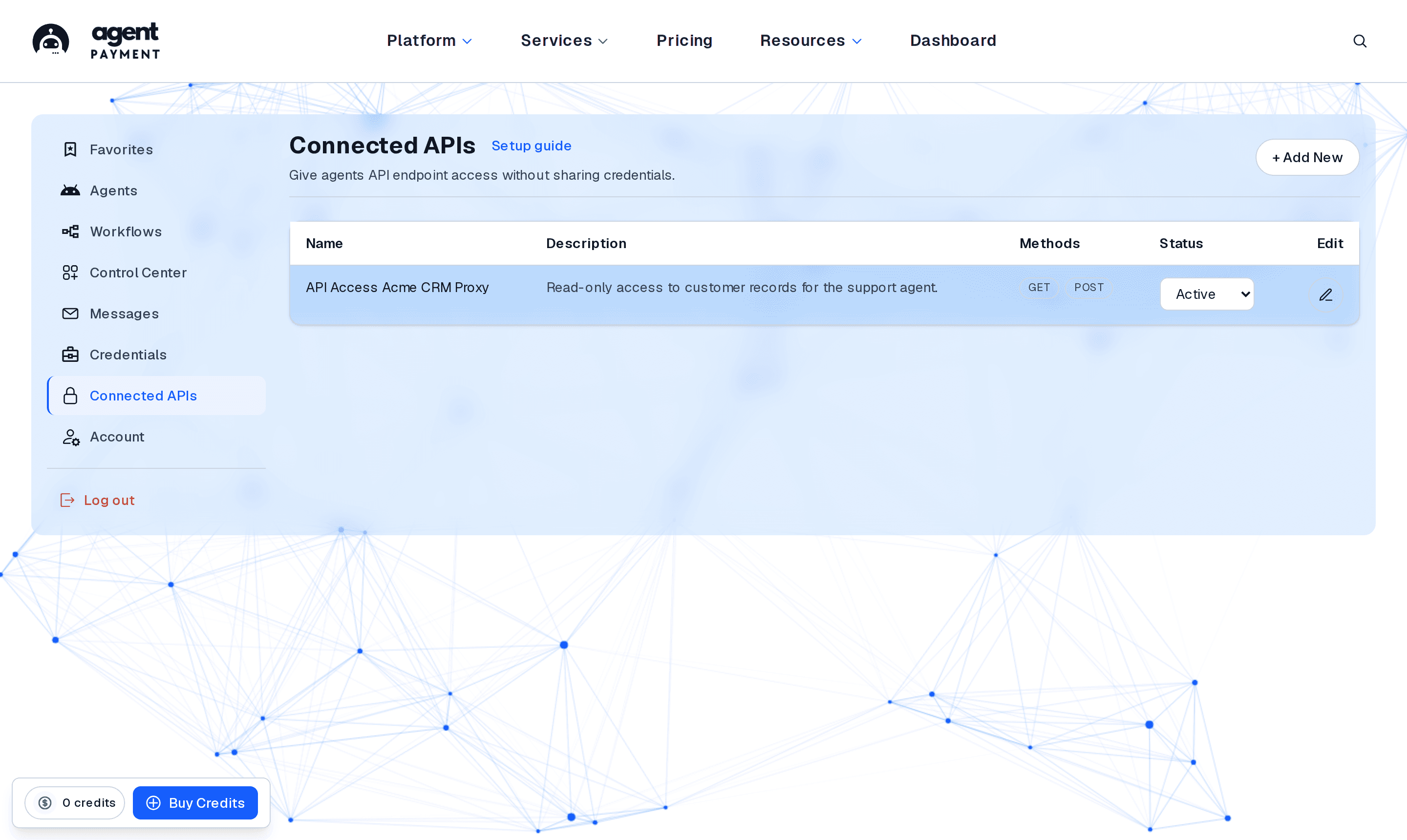Click the credits dollar coin icon
Viewport: 1407px width, 840px height.
click(x=45, y=803)
